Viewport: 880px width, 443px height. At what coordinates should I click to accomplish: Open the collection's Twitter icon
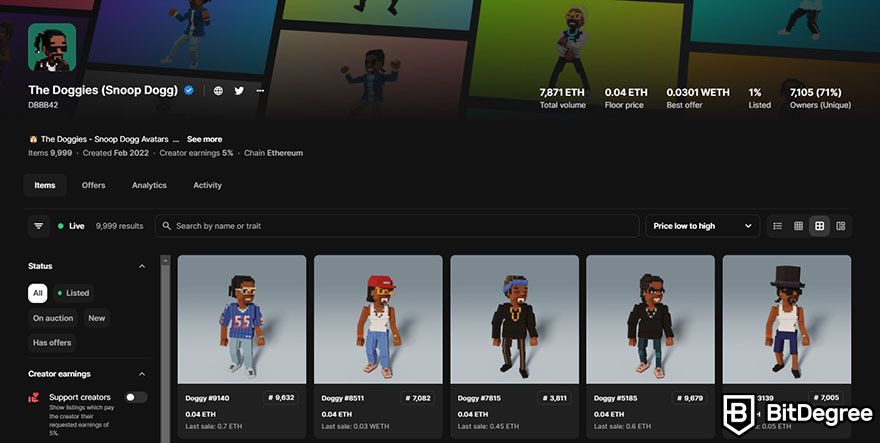pos(239,90)
